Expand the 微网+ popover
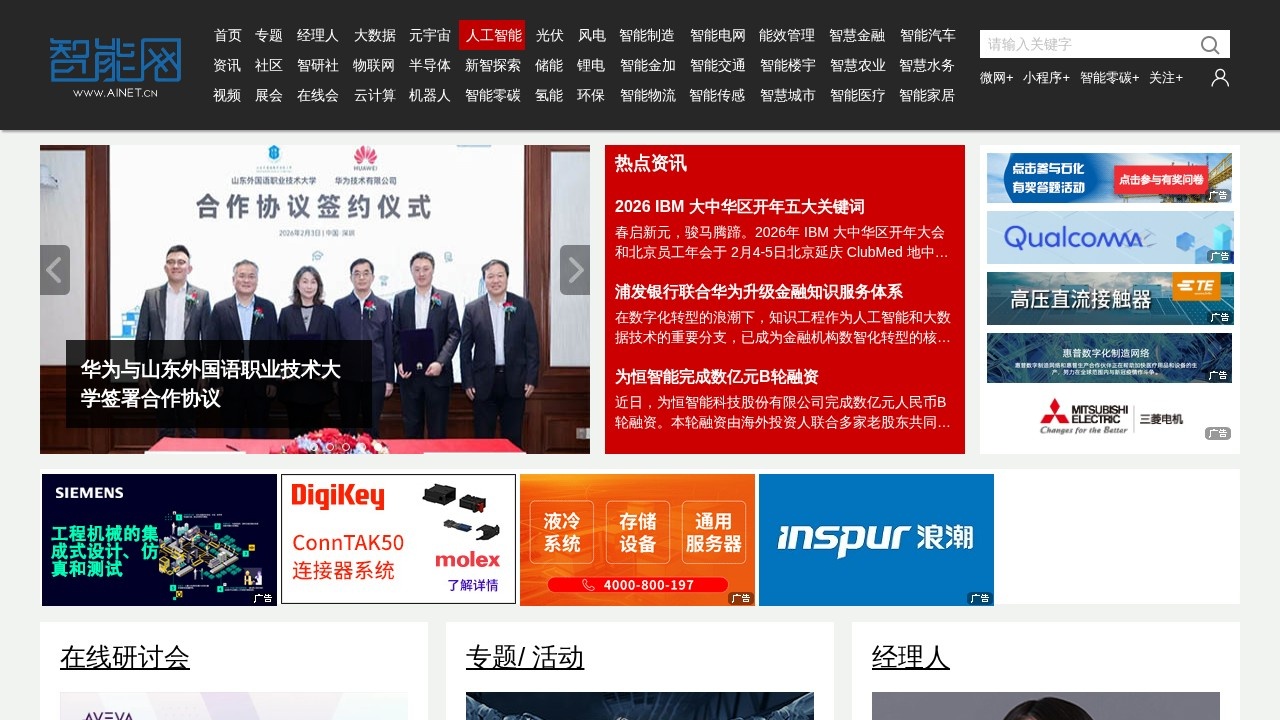 997,77
